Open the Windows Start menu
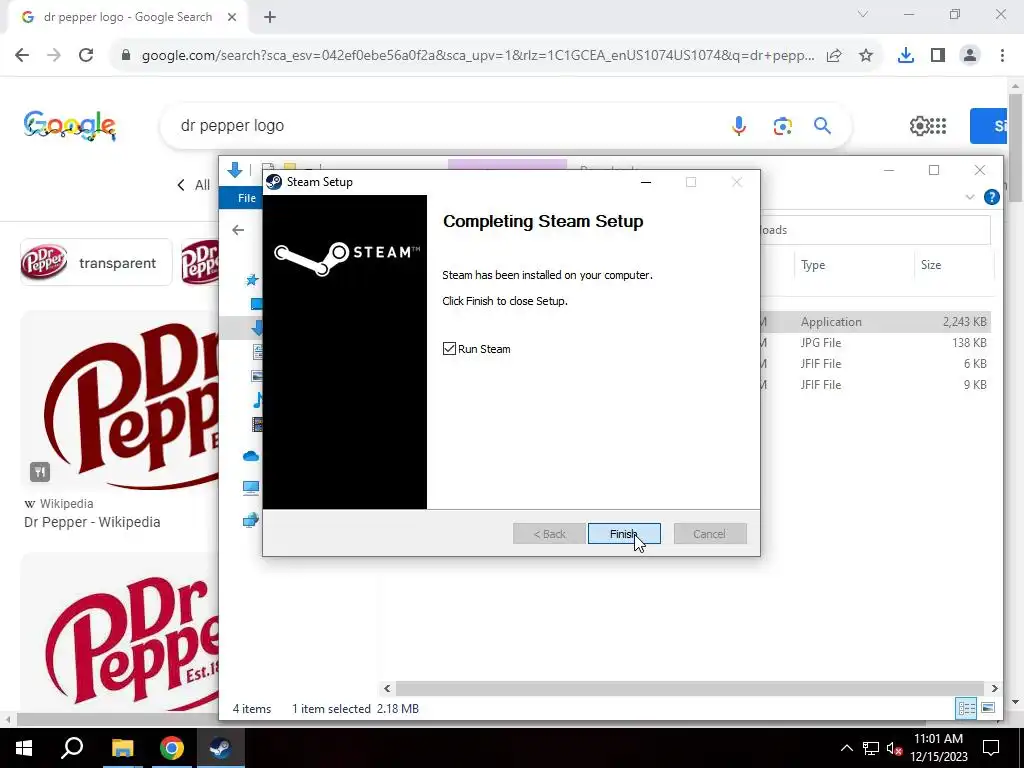1024x768 pixels. pyautogui.click(x=24, y=748)
